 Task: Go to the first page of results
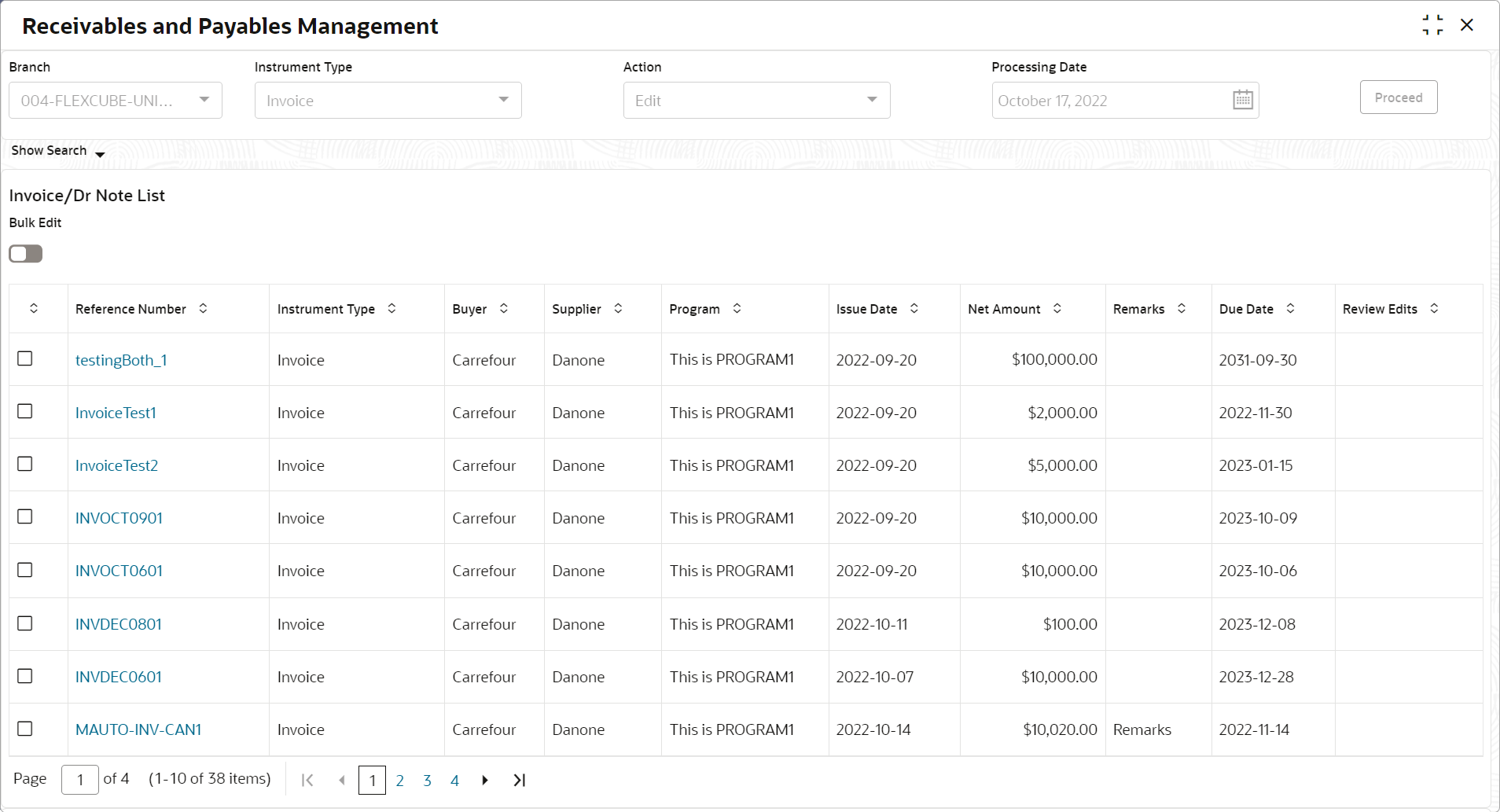point(307,780)
